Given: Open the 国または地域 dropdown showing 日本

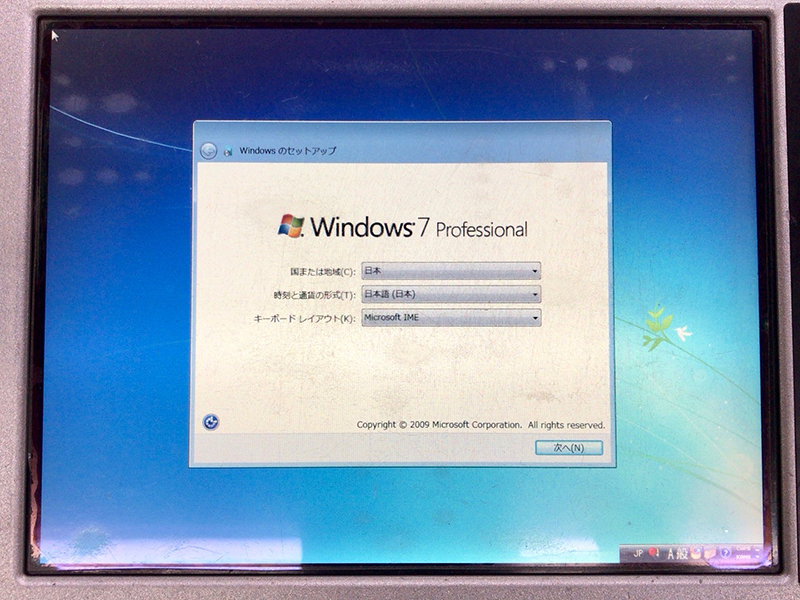Looking at the screenshot, I should (451, 271).
